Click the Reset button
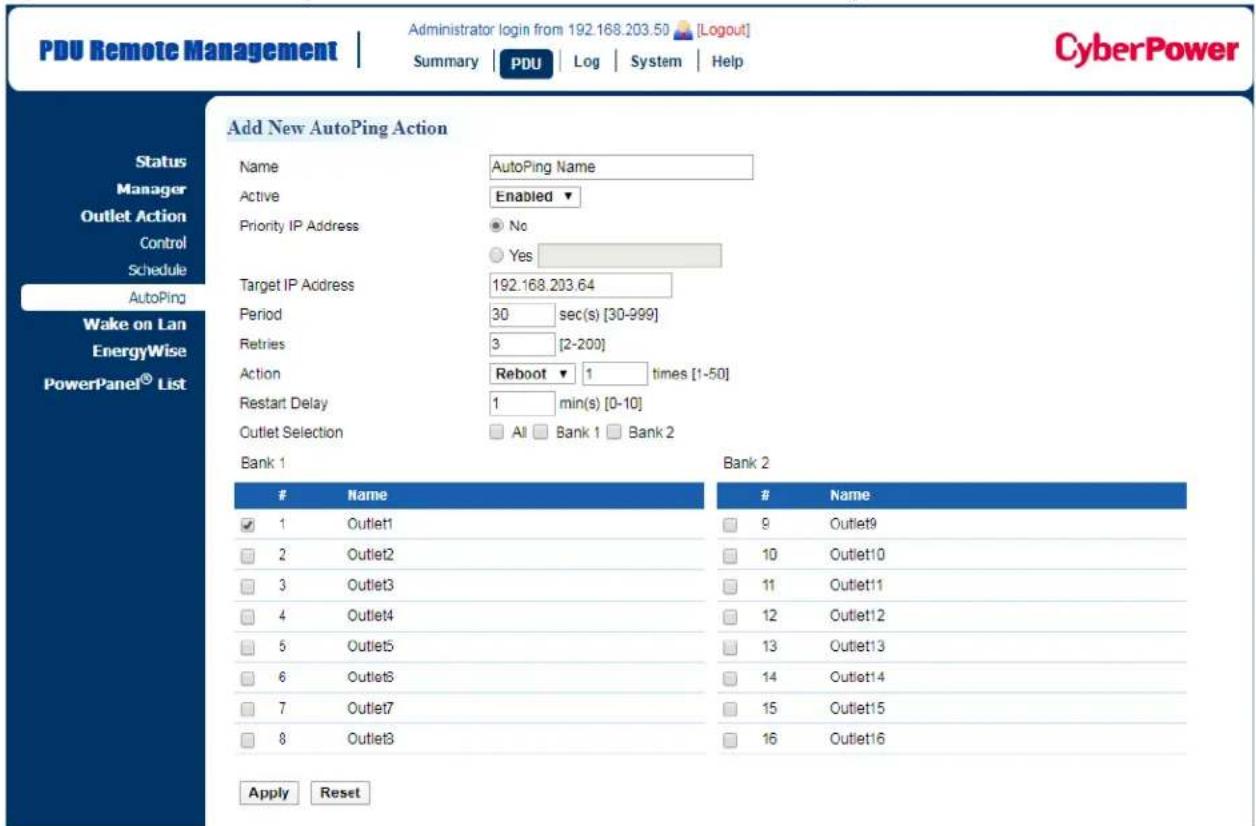This screenshot has height=826, width=1256. 340,793
